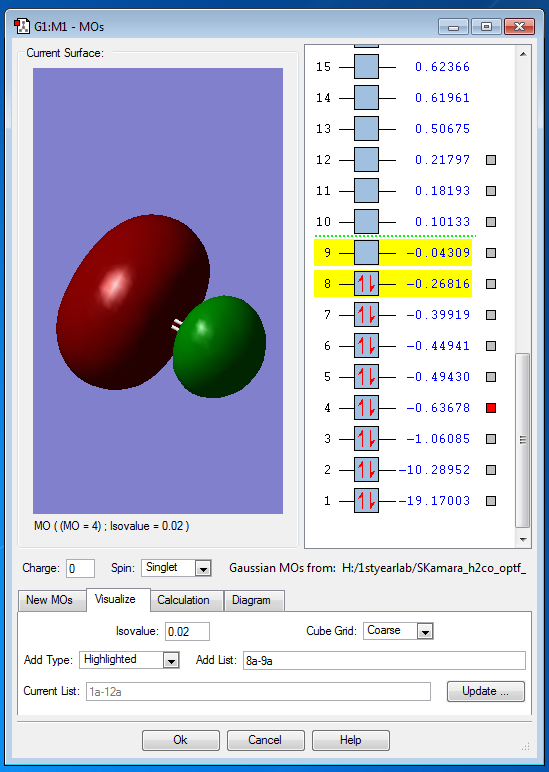Select the occupied orbital box for MO 5
Viewport: 549px width, 772px height.
tap(366, 377)
